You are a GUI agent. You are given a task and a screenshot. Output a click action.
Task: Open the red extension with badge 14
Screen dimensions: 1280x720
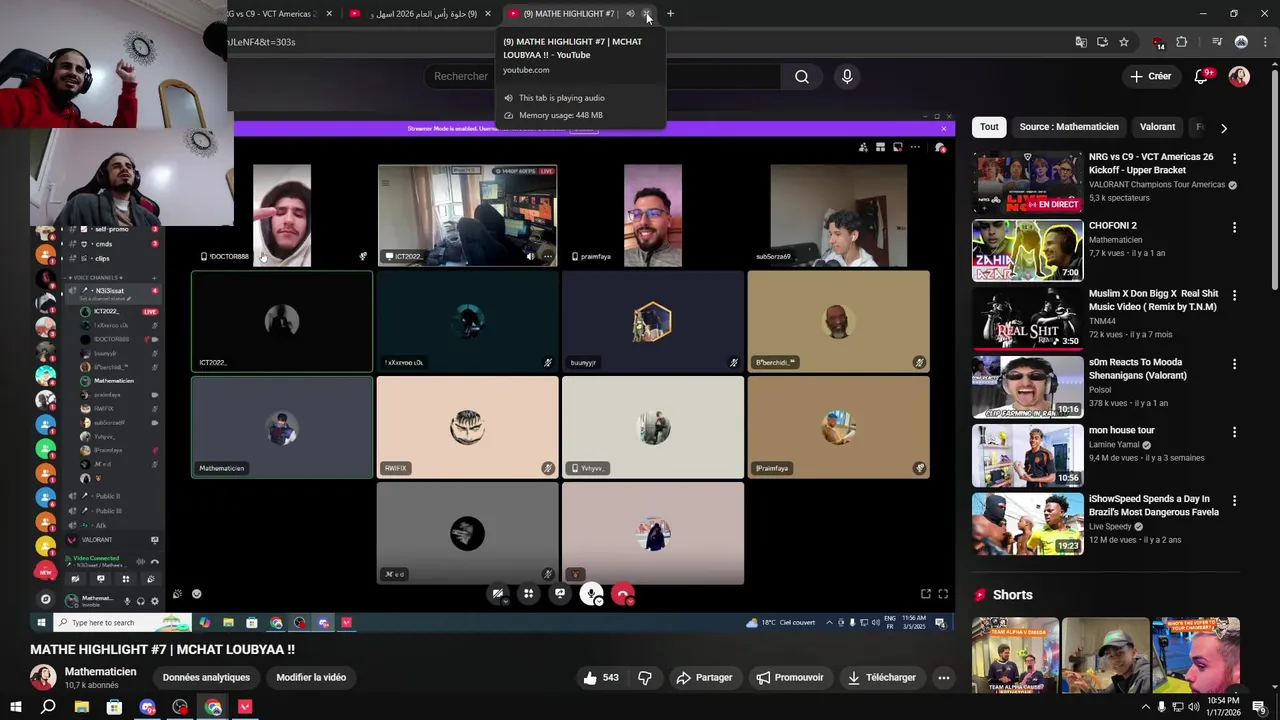(x=1158, y=42)
